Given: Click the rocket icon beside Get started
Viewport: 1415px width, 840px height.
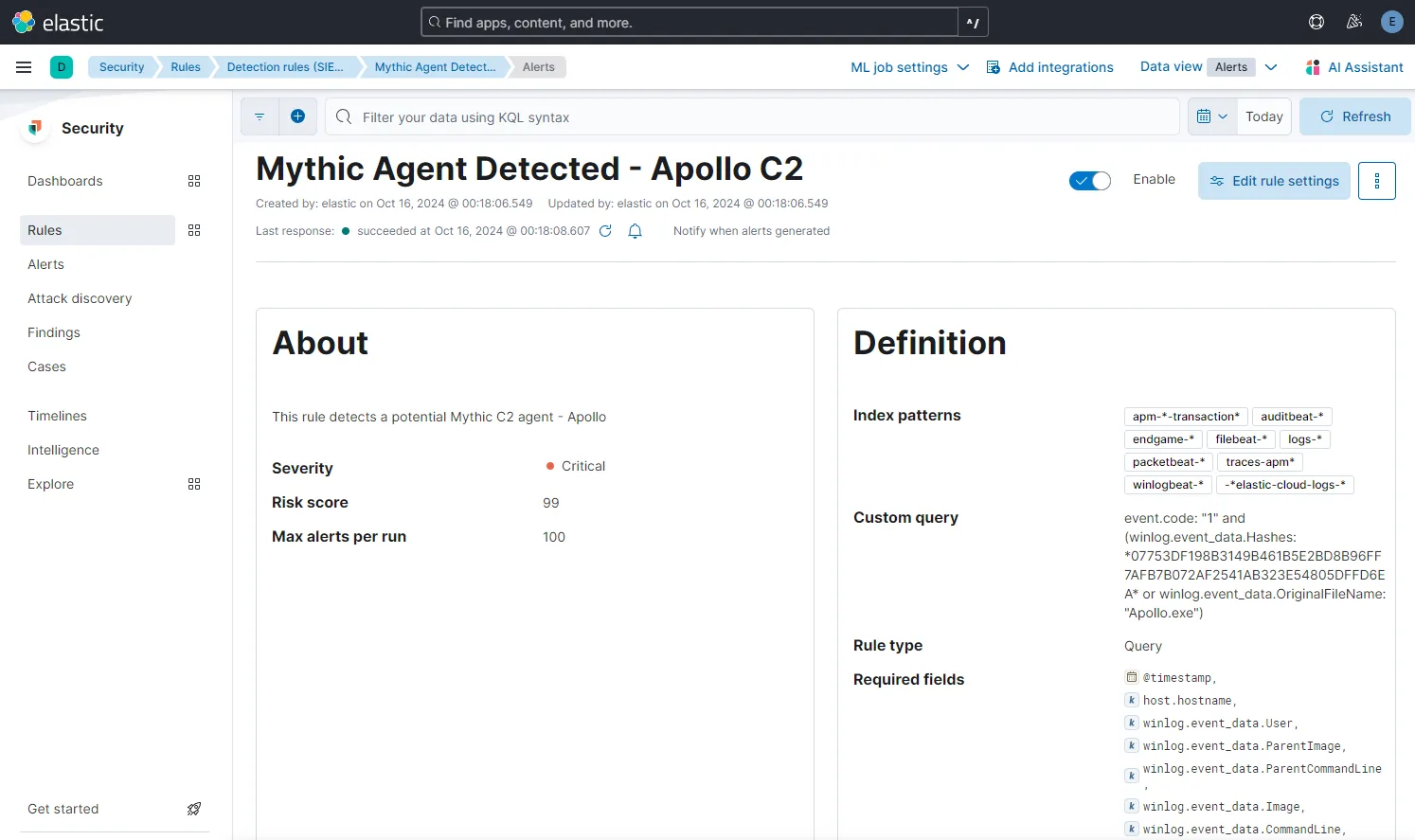Looking at the screenshot, I should tap(194, 809).
